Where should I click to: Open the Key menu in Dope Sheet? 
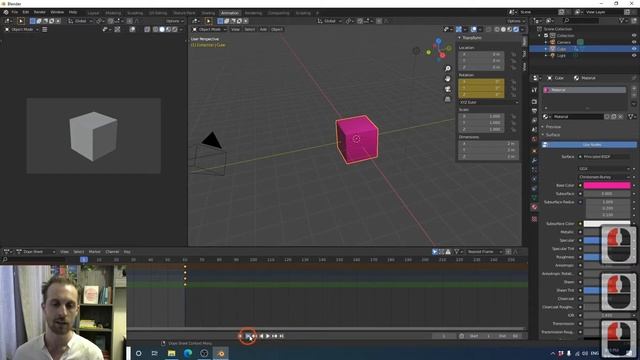[x=127, y=252]
